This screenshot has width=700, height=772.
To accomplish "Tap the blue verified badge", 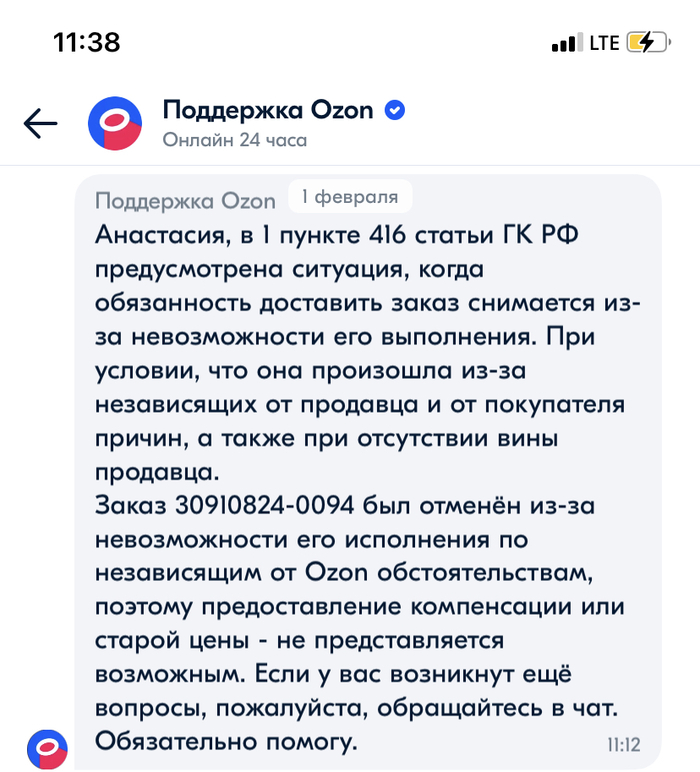I will [395, 110].
